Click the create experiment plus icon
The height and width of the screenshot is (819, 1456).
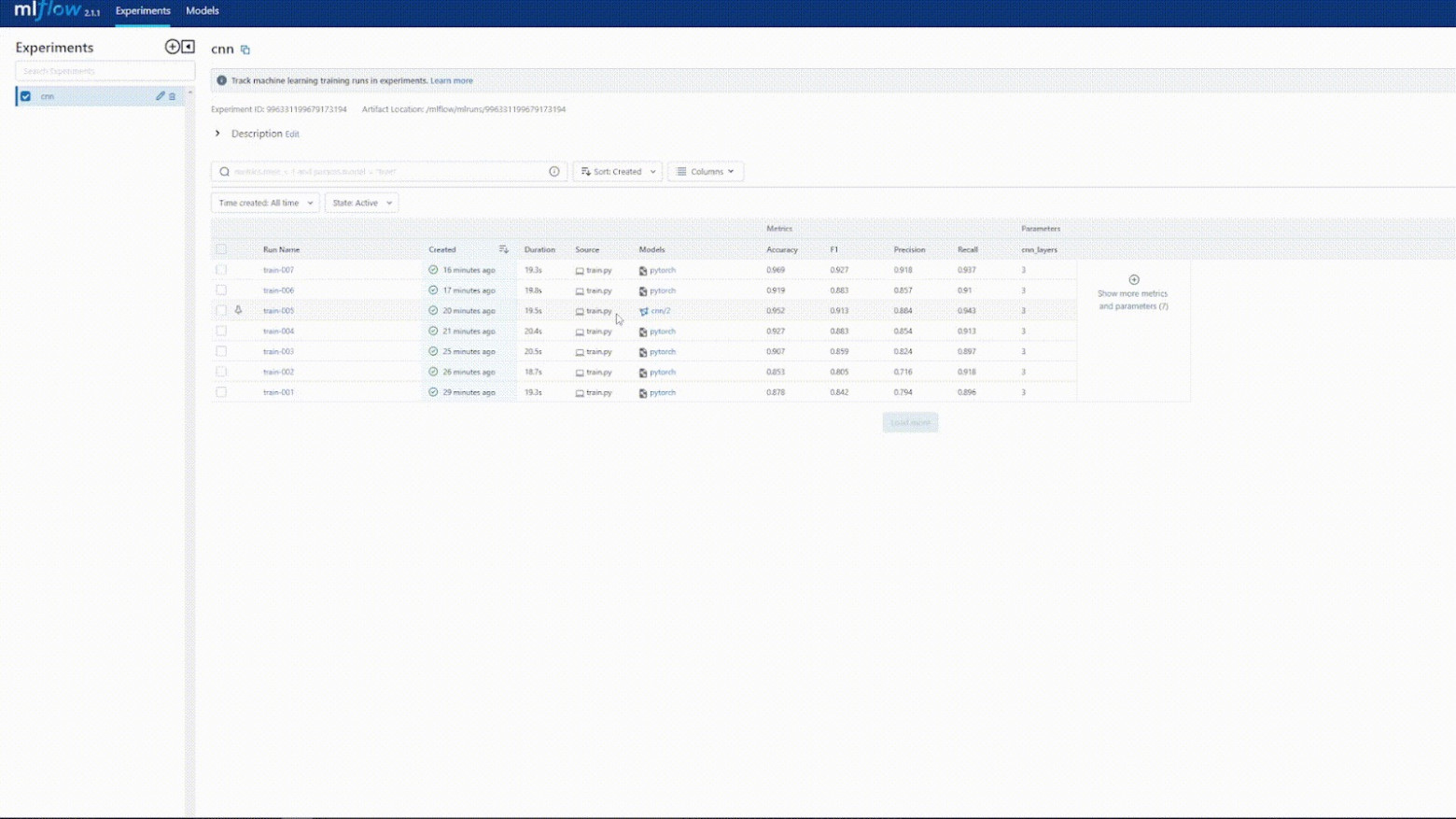point(172,47)
